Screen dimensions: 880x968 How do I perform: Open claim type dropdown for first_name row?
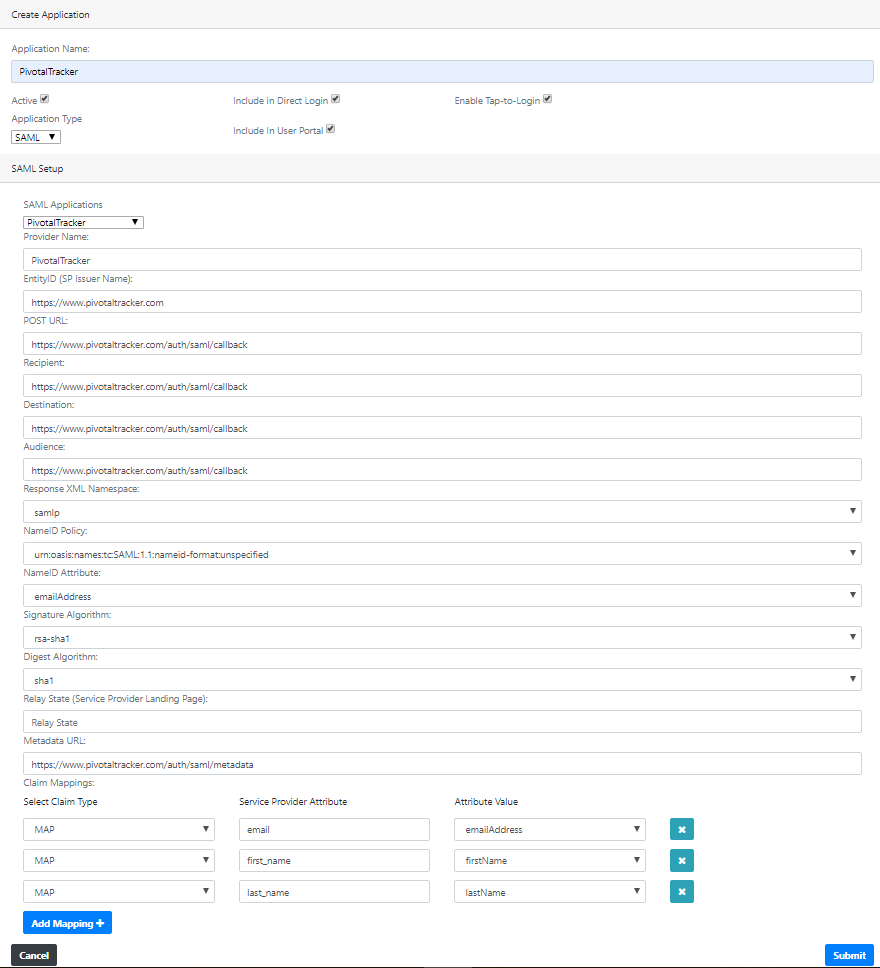tap(119, 860)
